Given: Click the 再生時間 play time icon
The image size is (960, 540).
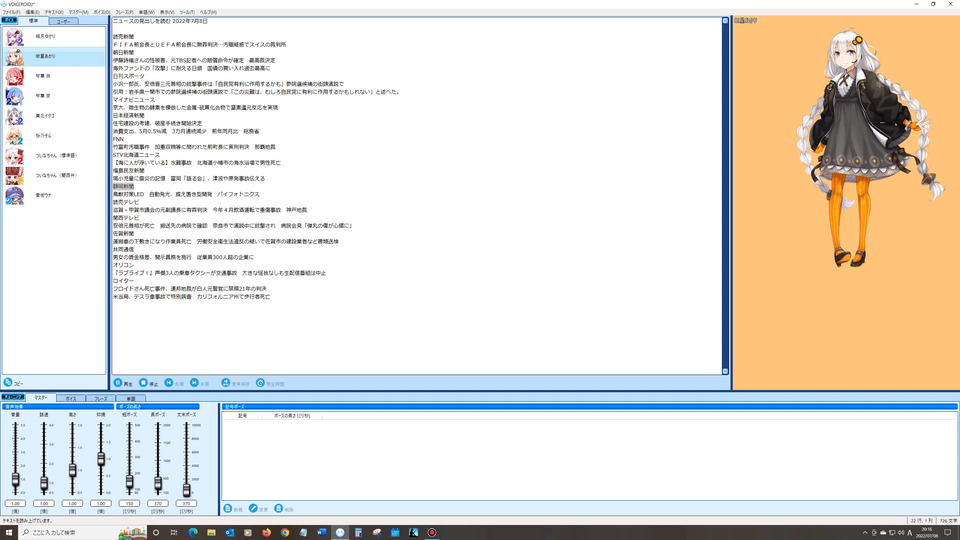Looking at the screenshot, I should [x=260, y=383].
